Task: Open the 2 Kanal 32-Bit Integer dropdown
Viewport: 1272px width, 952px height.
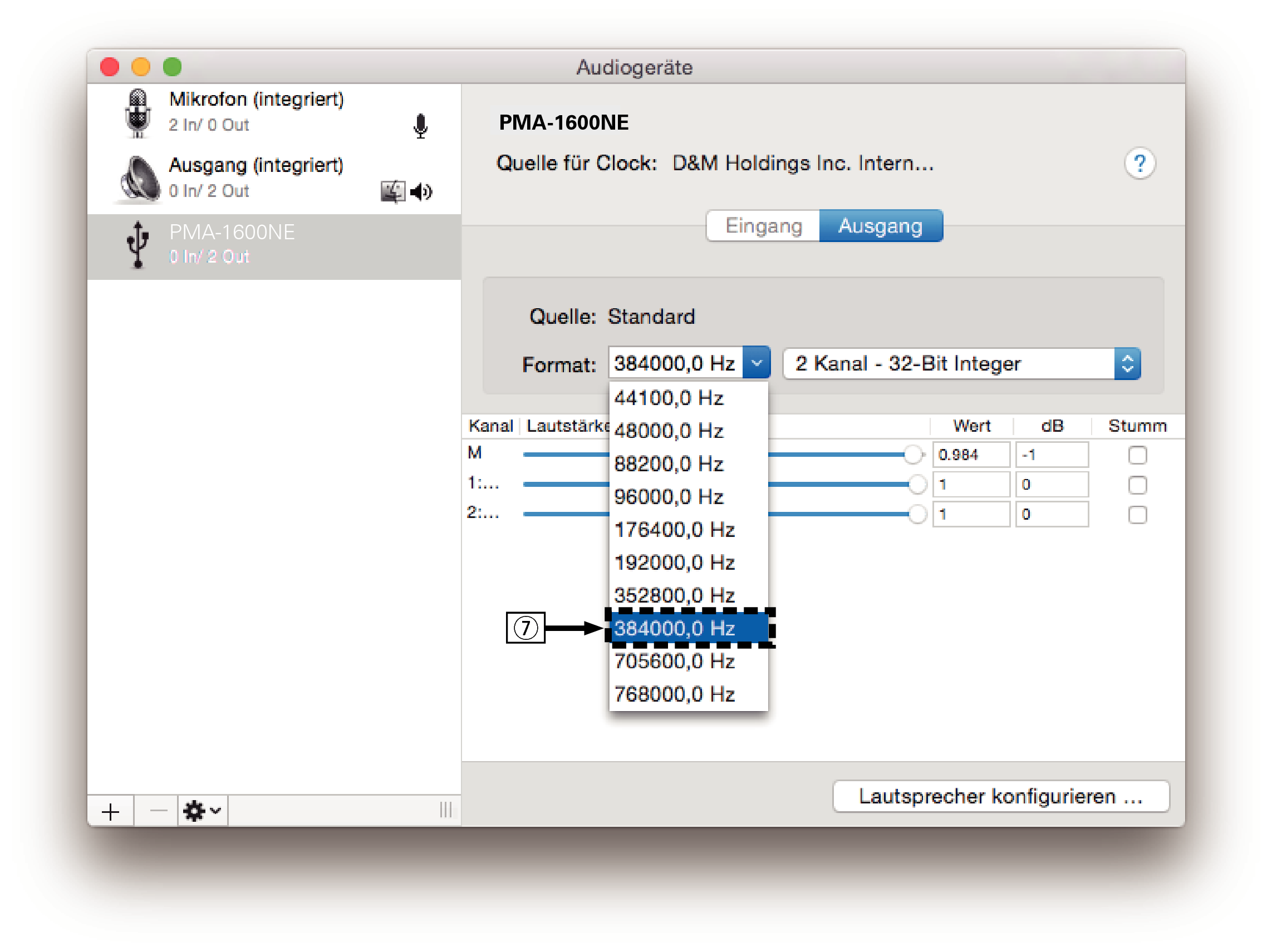Action: click(961, 363)
